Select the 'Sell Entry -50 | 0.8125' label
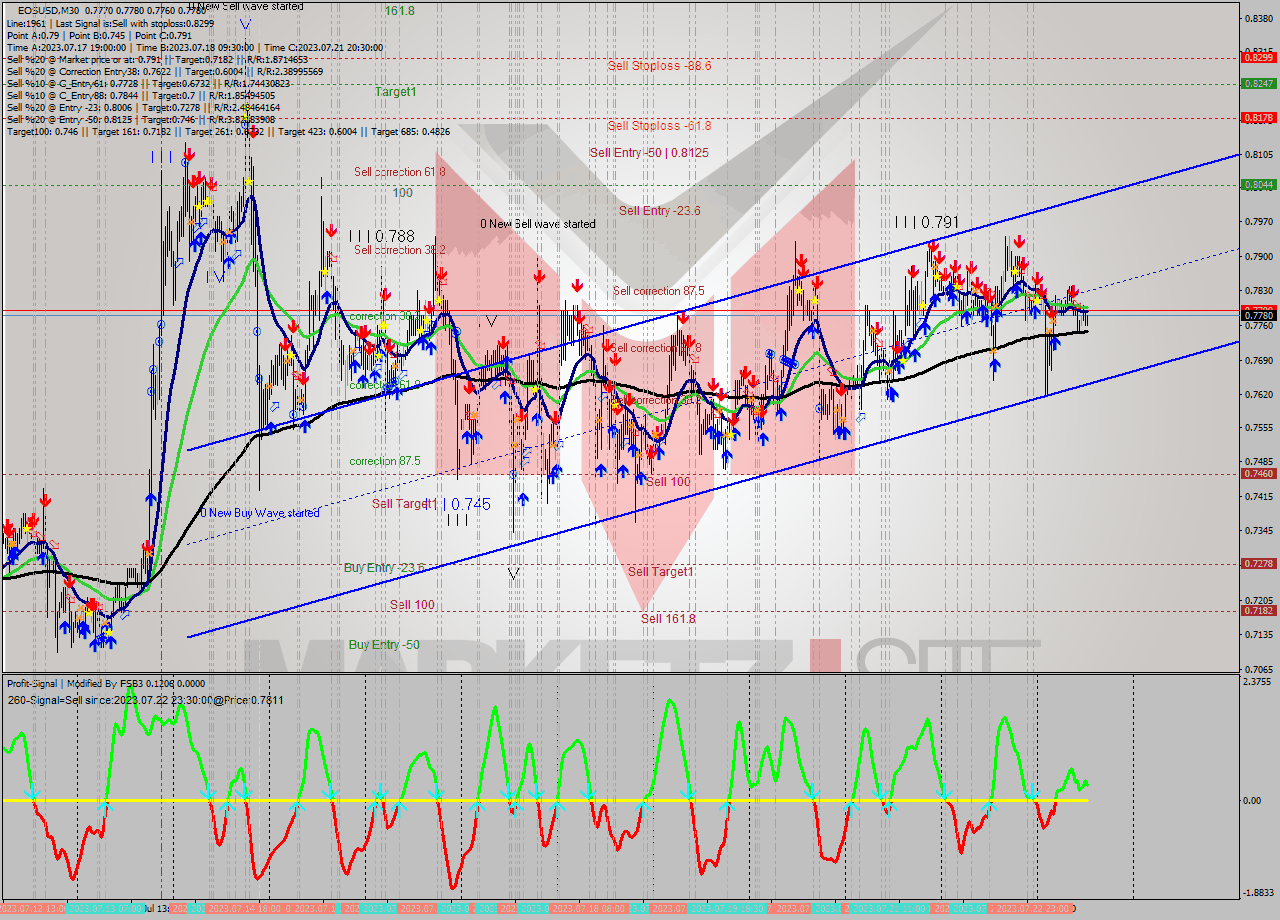 pos(649,152)
